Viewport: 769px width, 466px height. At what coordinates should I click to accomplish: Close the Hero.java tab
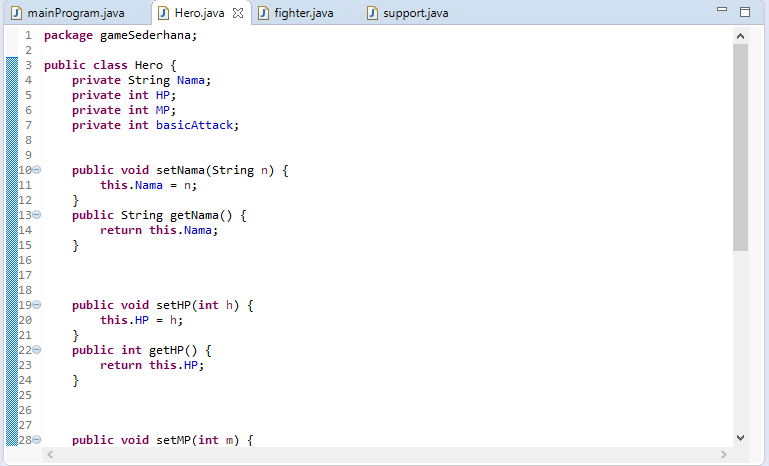pos(238,13)
